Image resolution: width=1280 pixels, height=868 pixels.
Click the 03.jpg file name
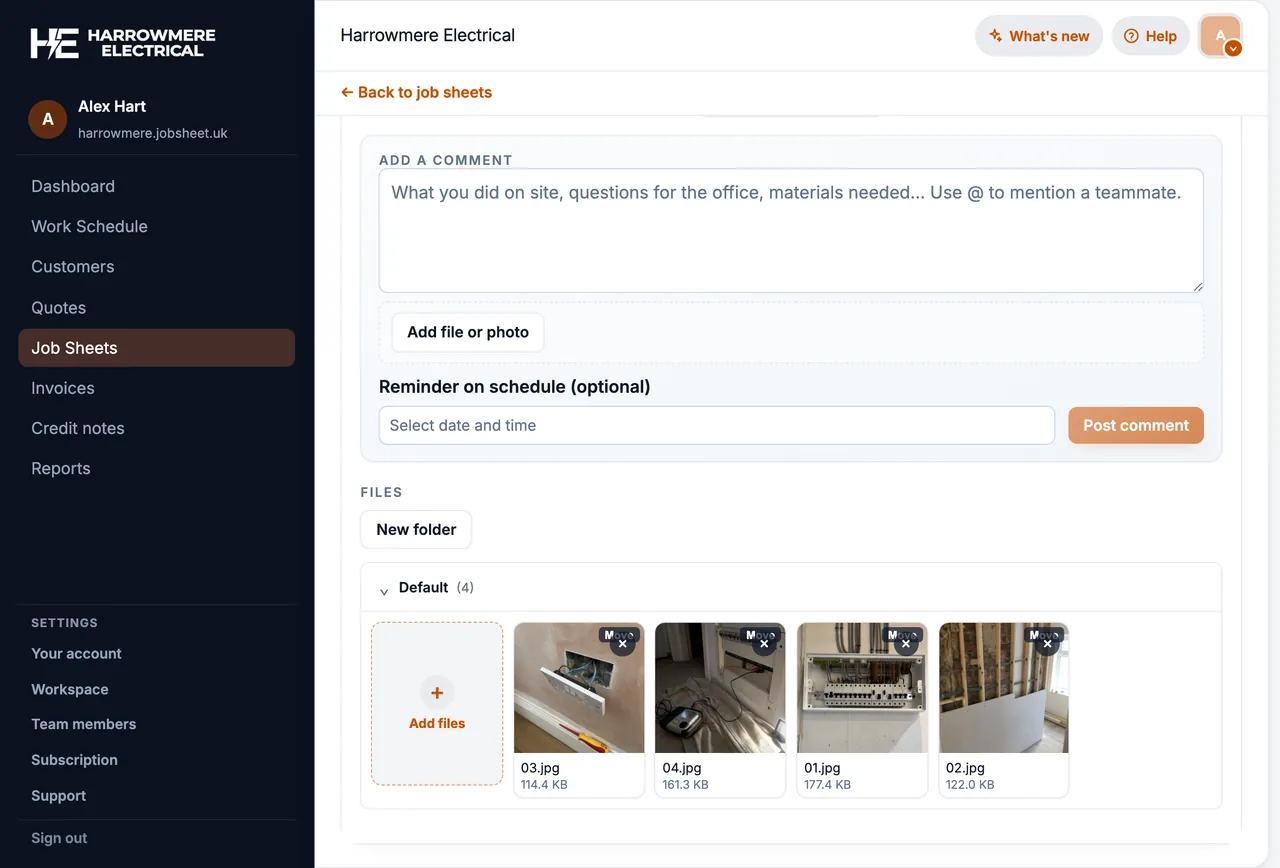point(540,768)
